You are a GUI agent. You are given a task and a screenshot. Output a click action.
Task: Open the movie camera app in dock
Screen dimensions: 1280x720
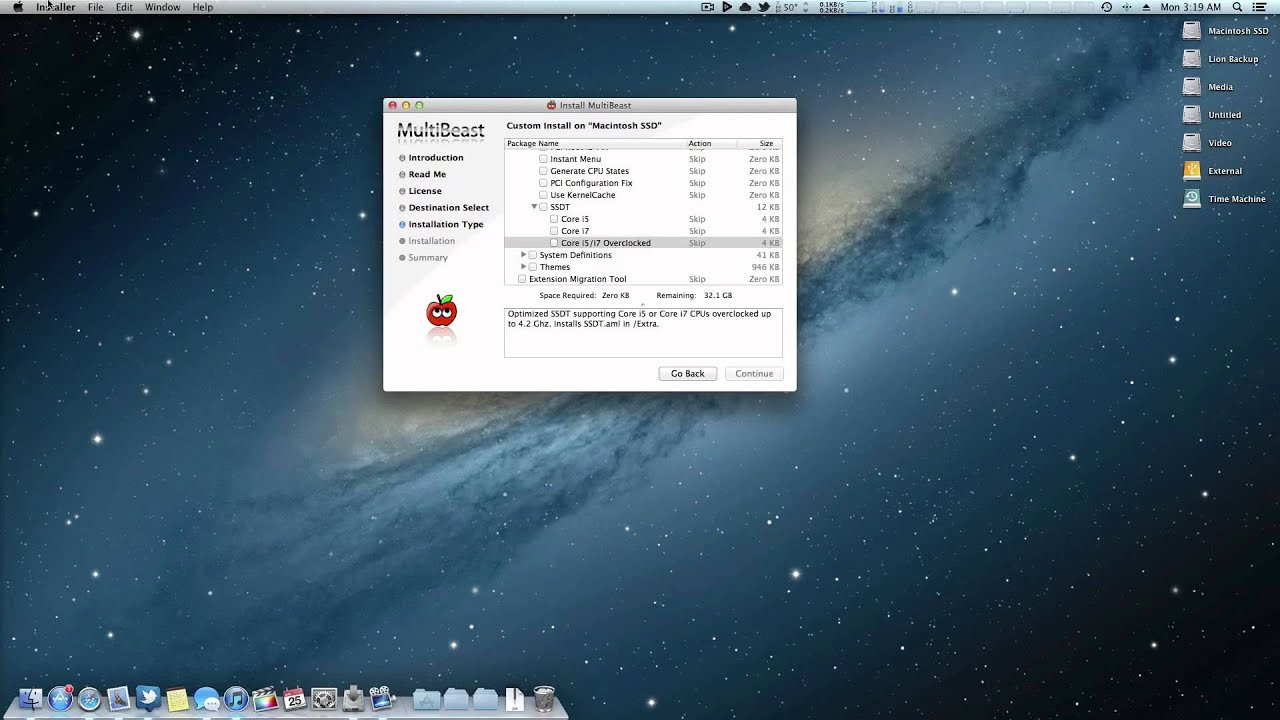point(382,698)
